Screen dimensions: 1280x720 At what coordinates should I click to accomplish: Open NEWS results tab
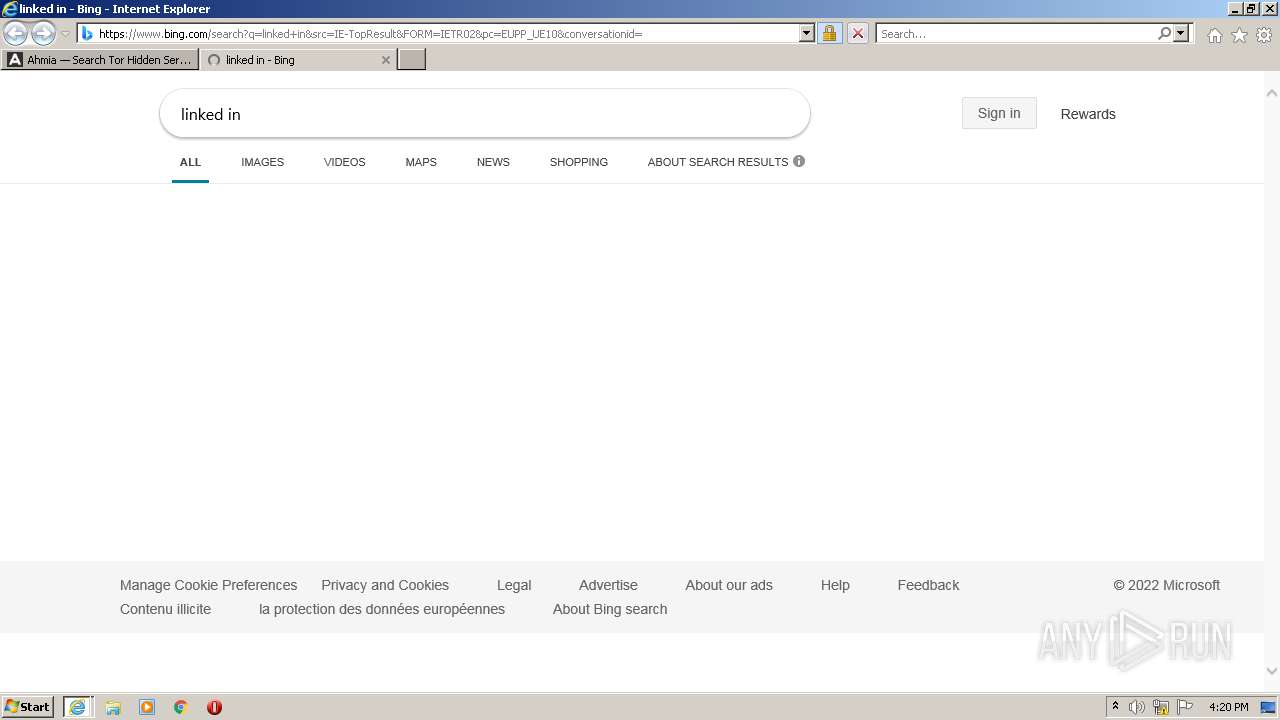pyautogui.click(x=493, y=162)
